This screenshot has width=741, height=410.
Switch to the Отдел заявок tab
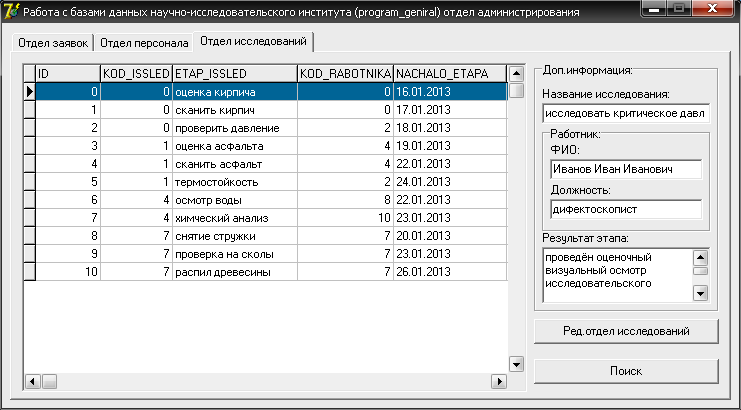(53, 43)
